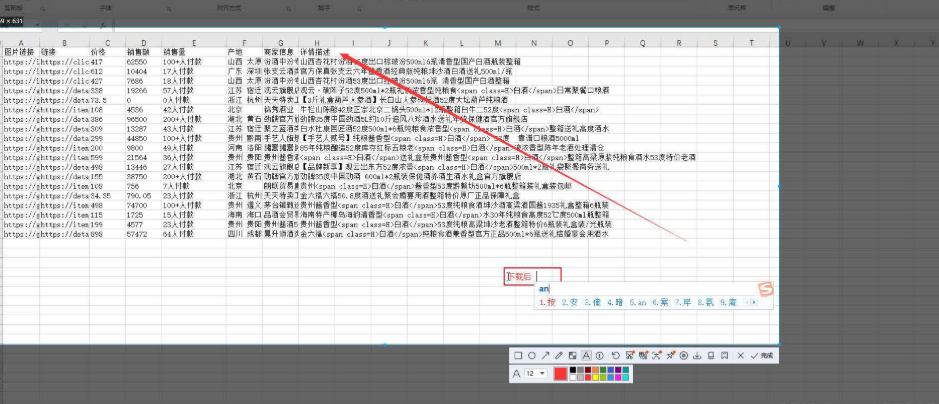Cancel the screenshot with X icon
The image size is (939, 404).
point(741,356)
